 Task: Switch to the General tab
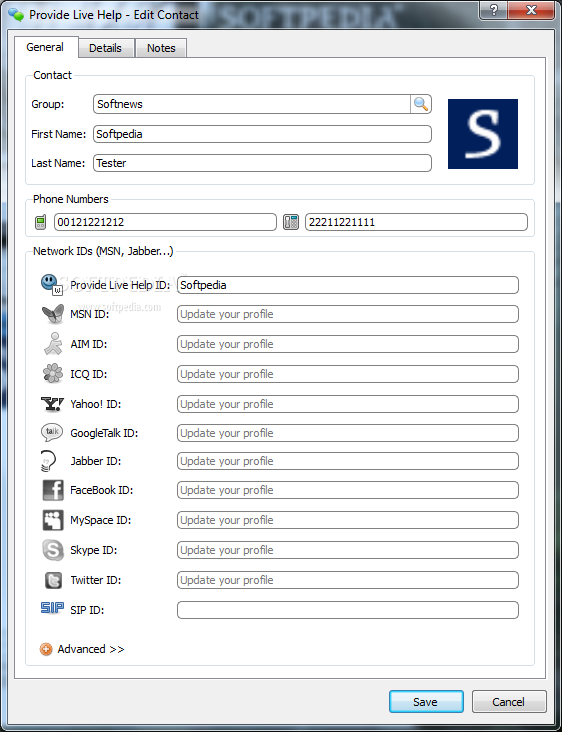click(x=45, y=47)
